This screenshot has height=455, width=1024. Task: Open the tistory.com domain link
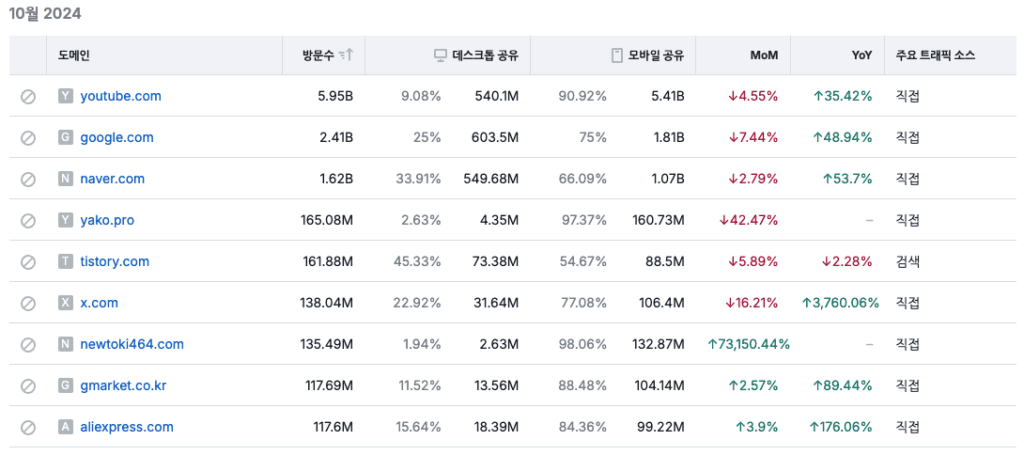pyautogui.click(x=115, y=262)
